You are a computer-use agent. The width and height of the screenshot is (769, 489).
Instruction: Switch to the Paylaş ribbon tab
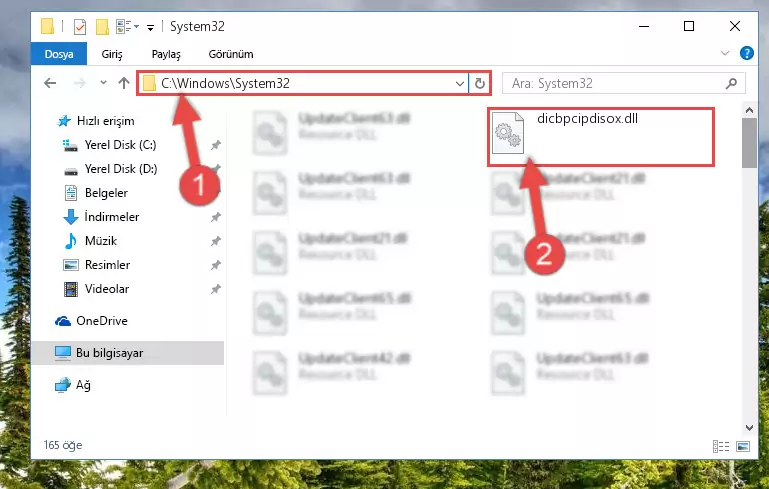click(x=166, y=54)
